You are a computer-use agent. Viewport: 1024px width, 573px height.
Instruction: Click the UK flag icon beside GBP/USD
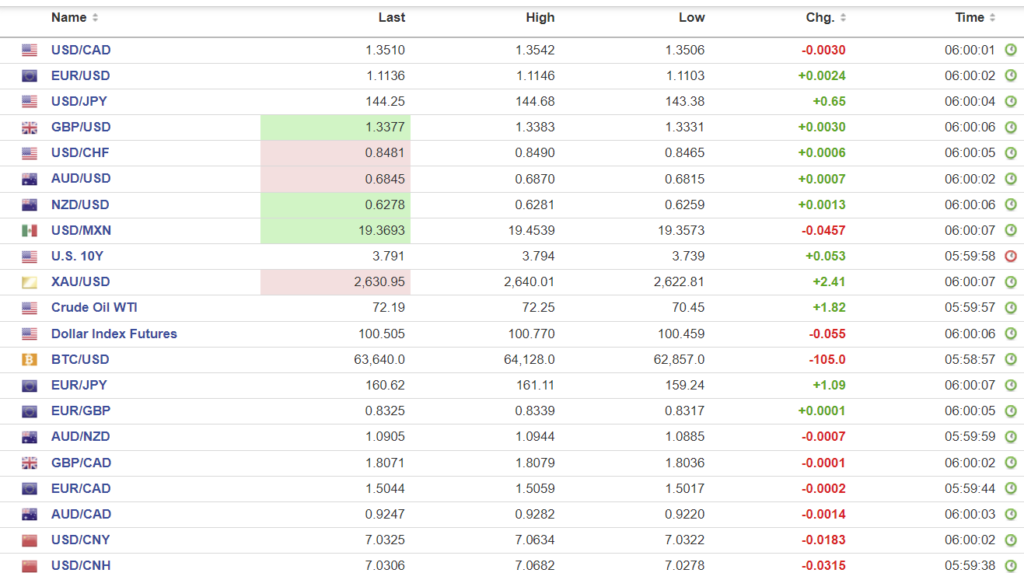coord(29,128)
